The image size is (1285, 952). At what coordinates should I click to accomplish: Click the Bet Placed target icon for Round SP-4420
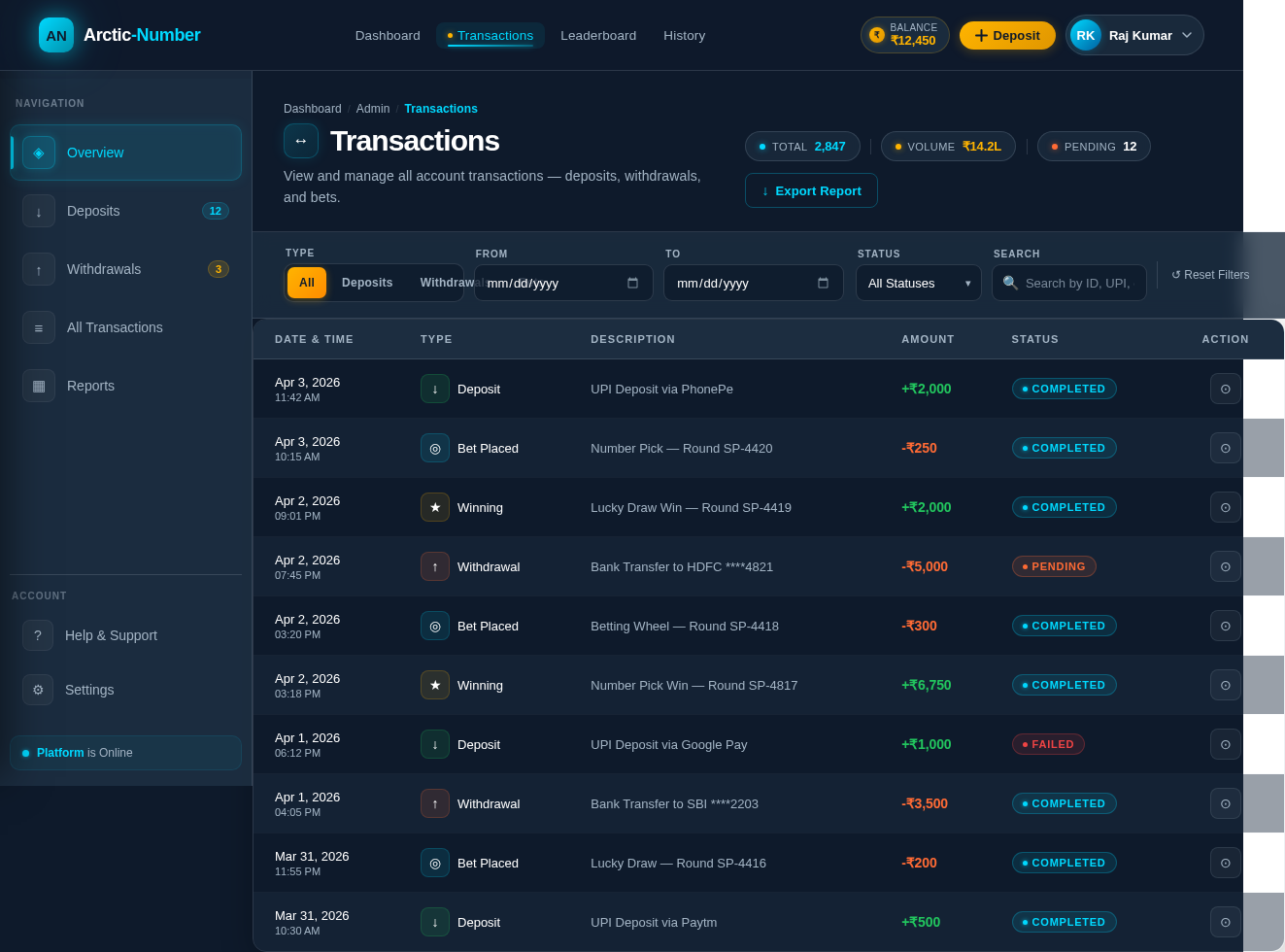pos(435,448)
